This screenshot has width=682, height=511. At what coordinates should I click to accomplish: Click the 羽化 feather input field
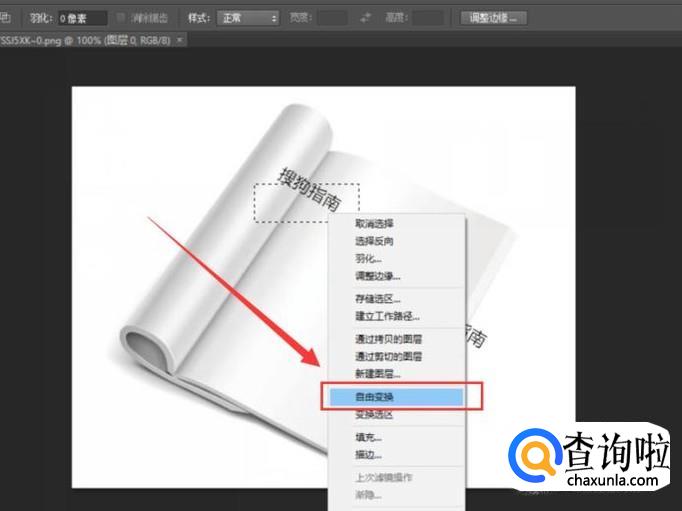(x=81, y=18)
